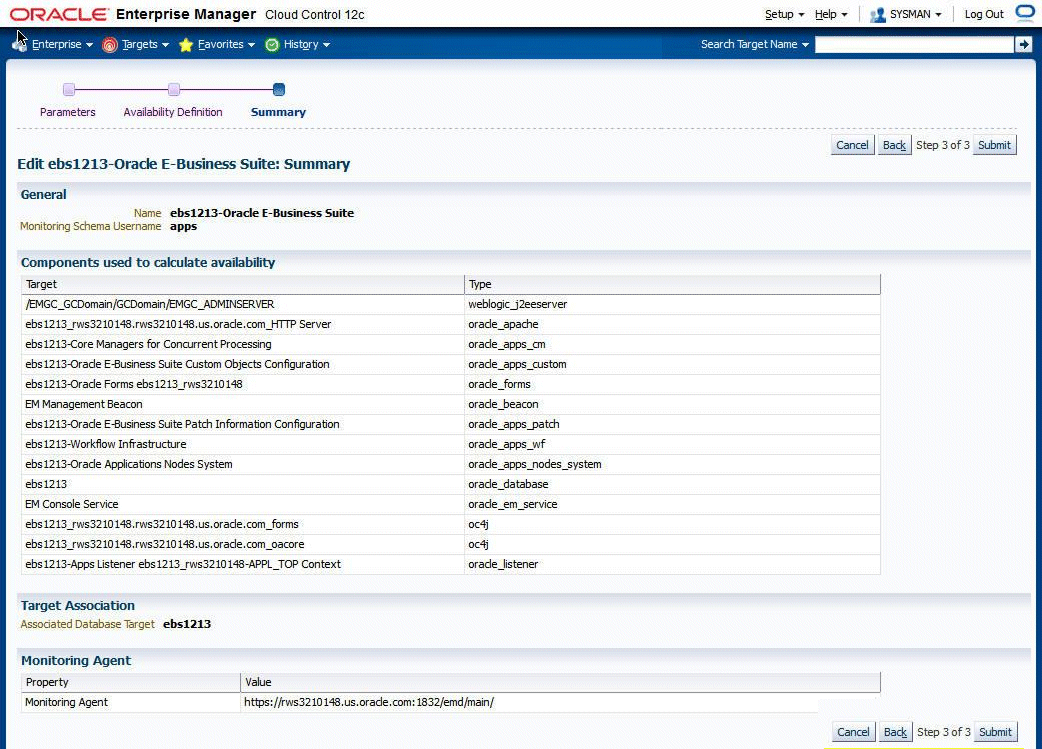Select the us.oracle.com_oacore target row

click(451, 544)
